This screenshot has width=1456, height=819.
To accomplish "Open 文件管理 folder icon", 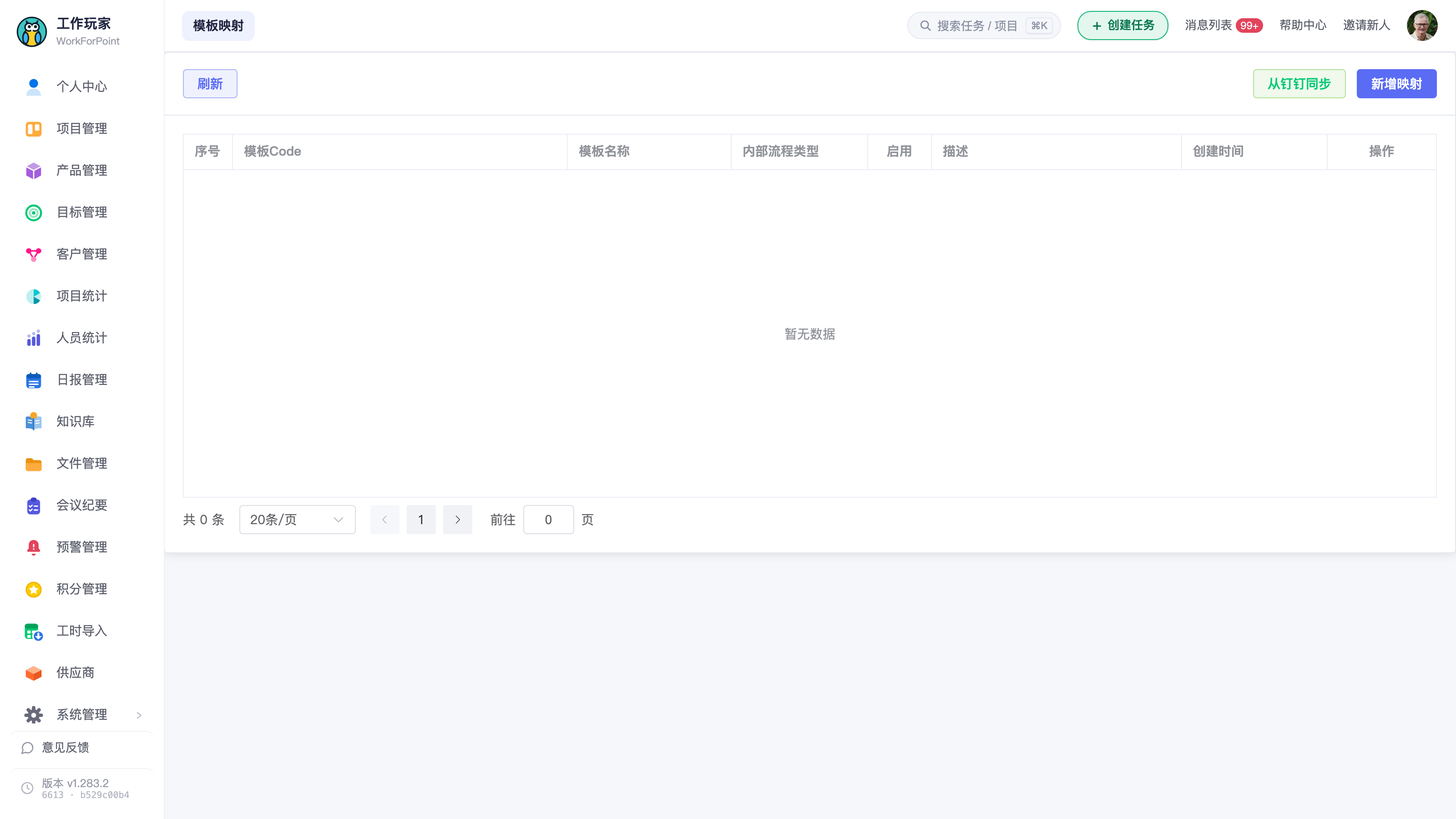I will pyautogui.click(x=33, y=464).
